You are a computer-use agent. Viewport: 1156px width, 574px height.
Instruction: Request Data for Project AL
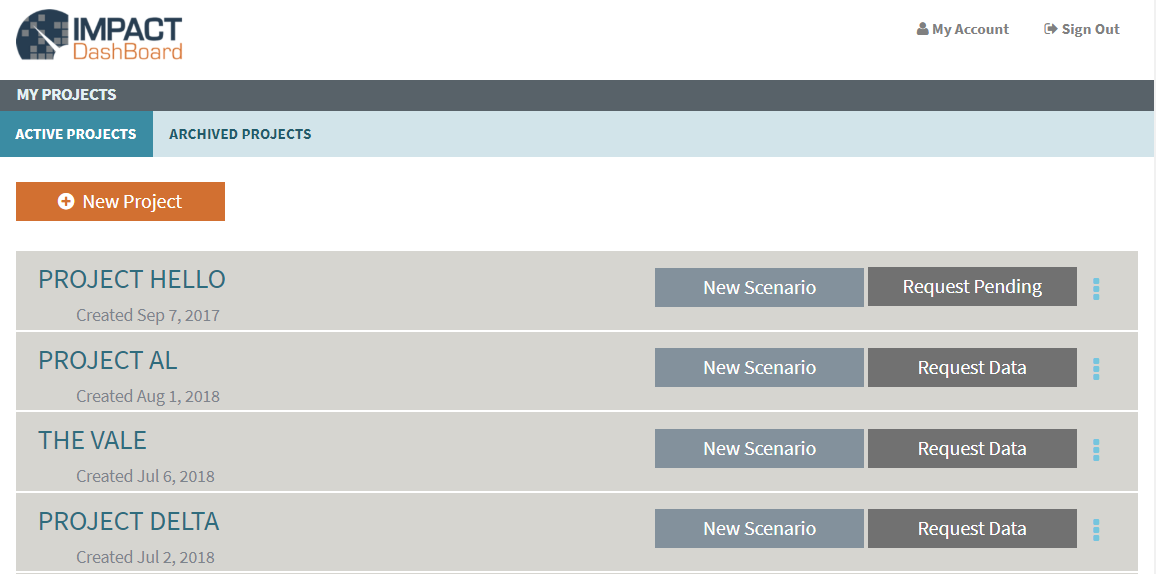[x=972, y=368]
